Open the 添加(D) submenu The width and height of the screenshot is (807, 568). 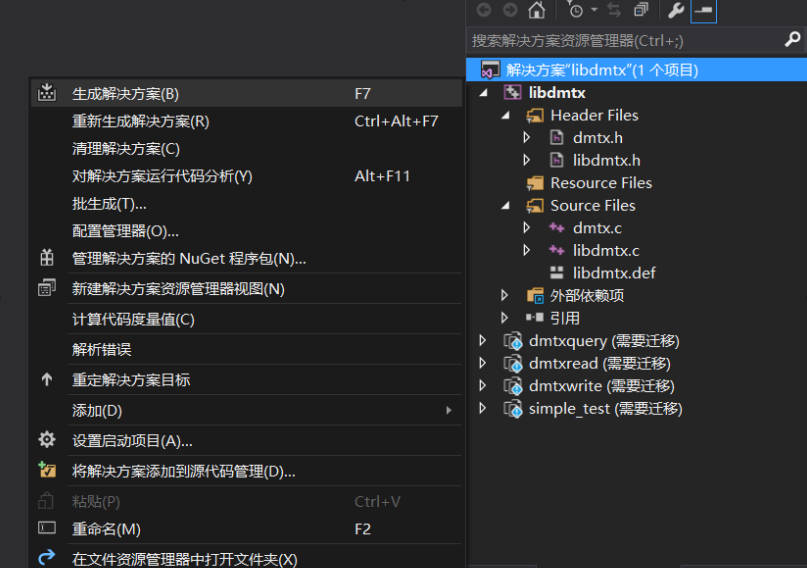pyautogui.click(x=97, y=410)
